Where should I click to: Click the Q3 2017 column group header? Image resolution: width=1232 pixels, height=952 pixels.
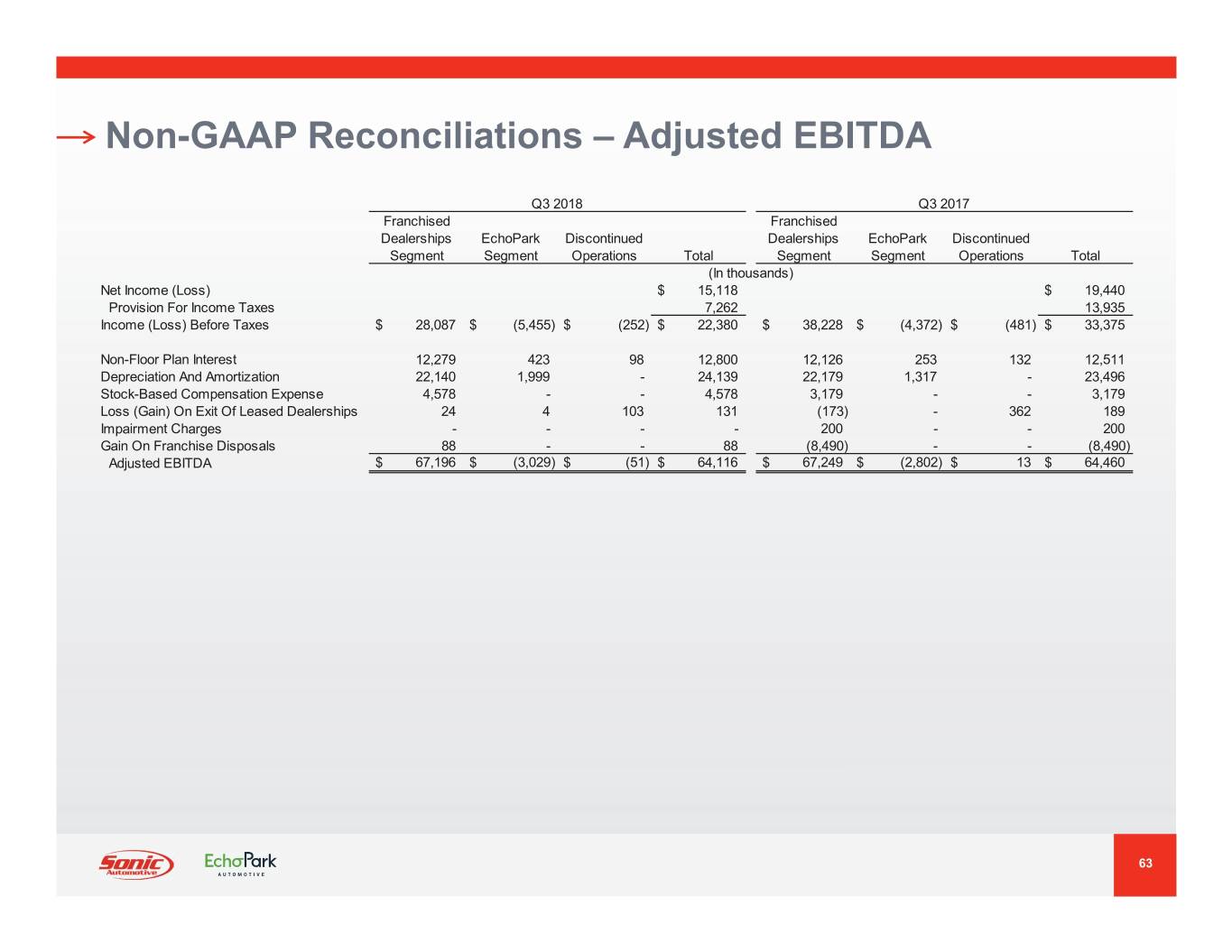943,204
